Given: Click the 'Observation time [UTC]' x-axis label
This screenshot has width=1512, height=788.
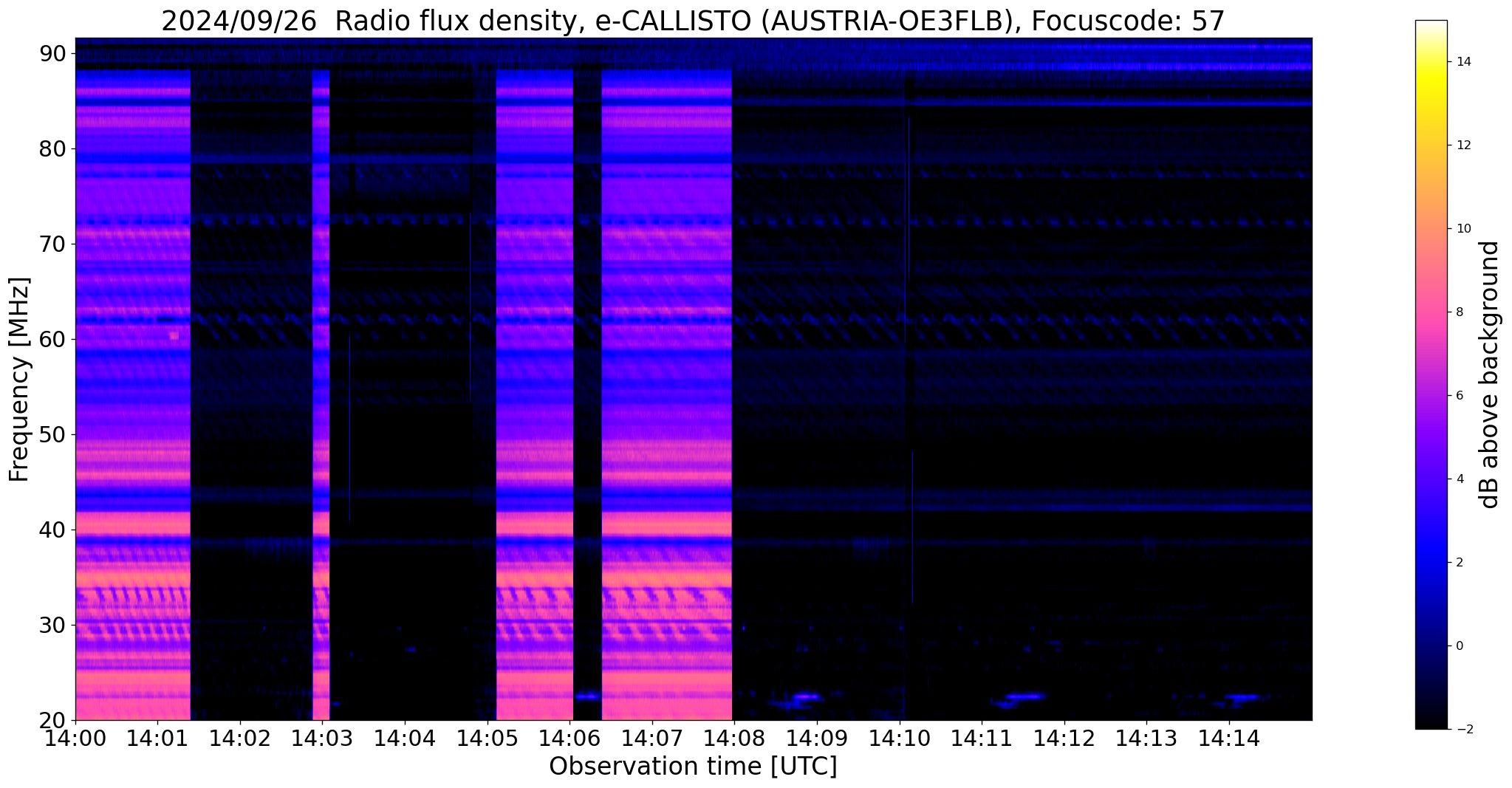Looking at the screenshot, I should pos(693,767).
